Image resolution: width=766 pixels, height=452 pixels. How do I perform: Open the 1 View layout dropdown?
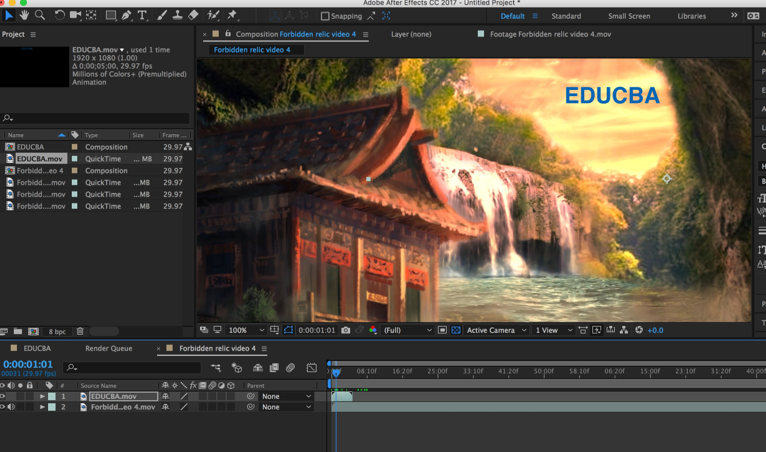click(x=553, y=330)
